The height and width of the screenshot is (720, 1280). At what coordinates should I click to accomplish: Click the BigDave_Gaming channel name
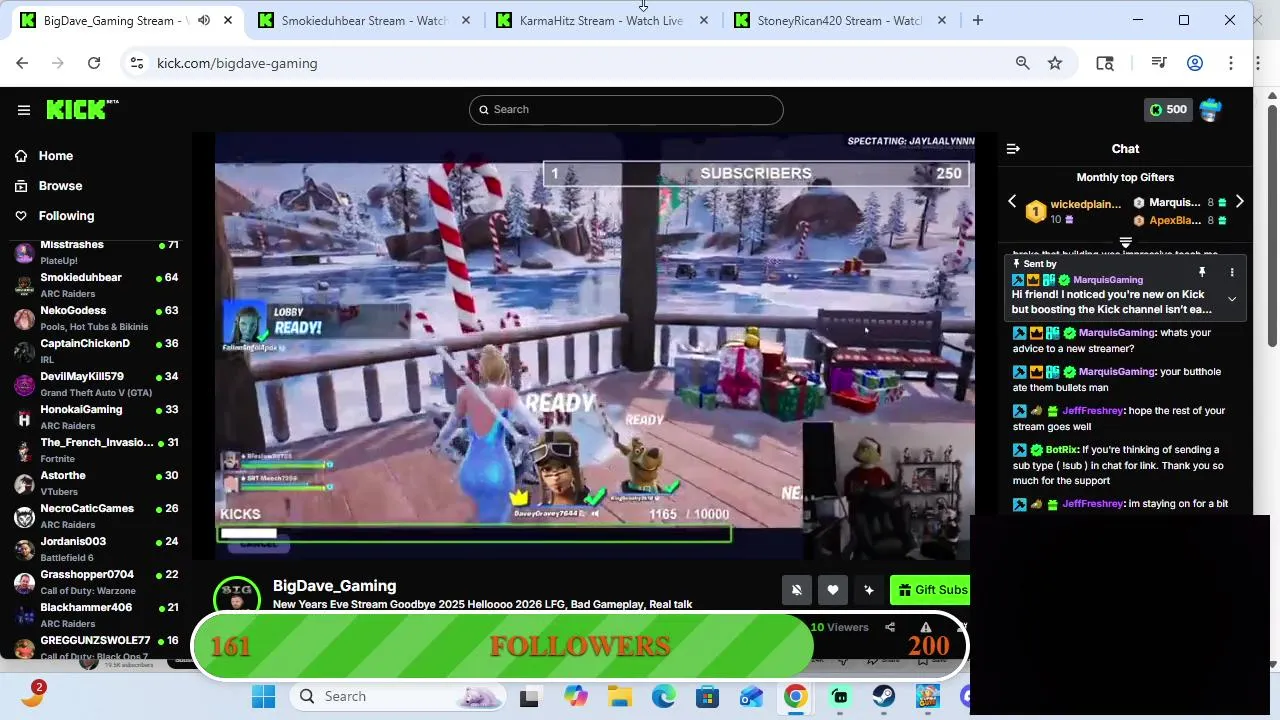334,586
